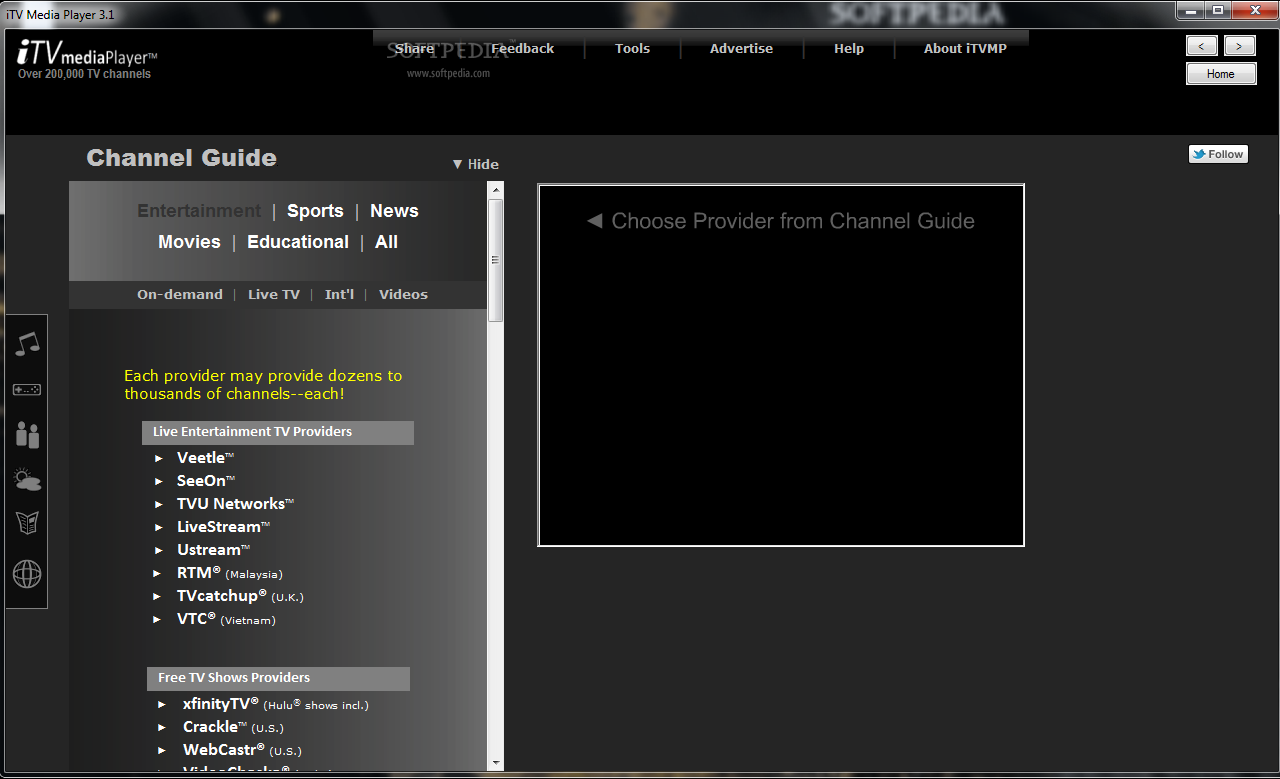Screen dimensions: 1280x779
Task: Open the Ustream provider
Action: pos(213,550)
